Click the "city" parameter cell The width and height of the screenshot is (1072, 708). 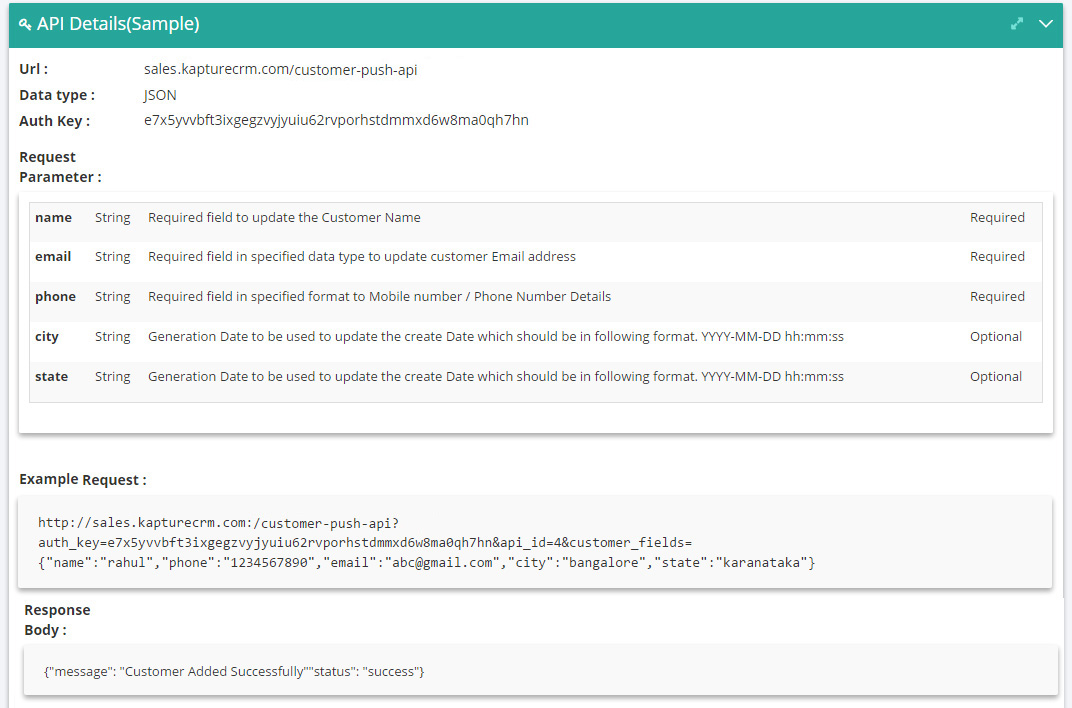point(47,337)
